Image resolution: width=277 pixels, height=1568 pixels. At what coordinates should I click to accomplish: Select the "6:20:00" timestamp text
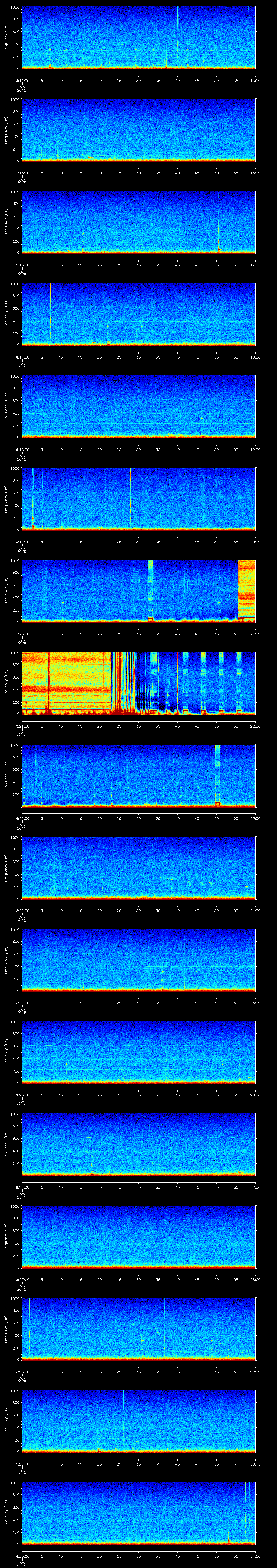coord(22,634)
